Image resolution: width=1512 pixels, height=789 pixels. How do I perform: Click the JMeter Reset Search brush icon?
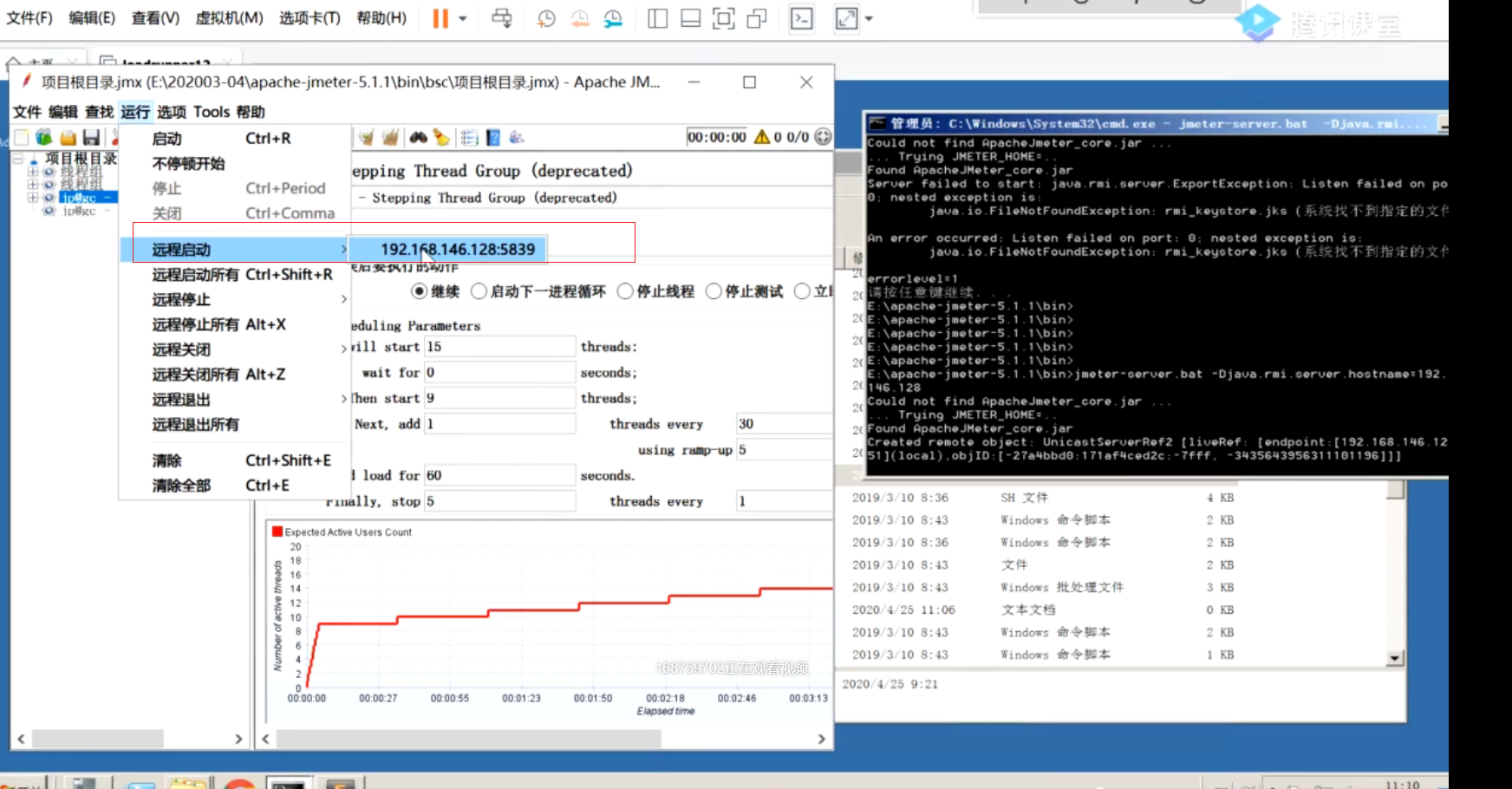pos(442,137)
